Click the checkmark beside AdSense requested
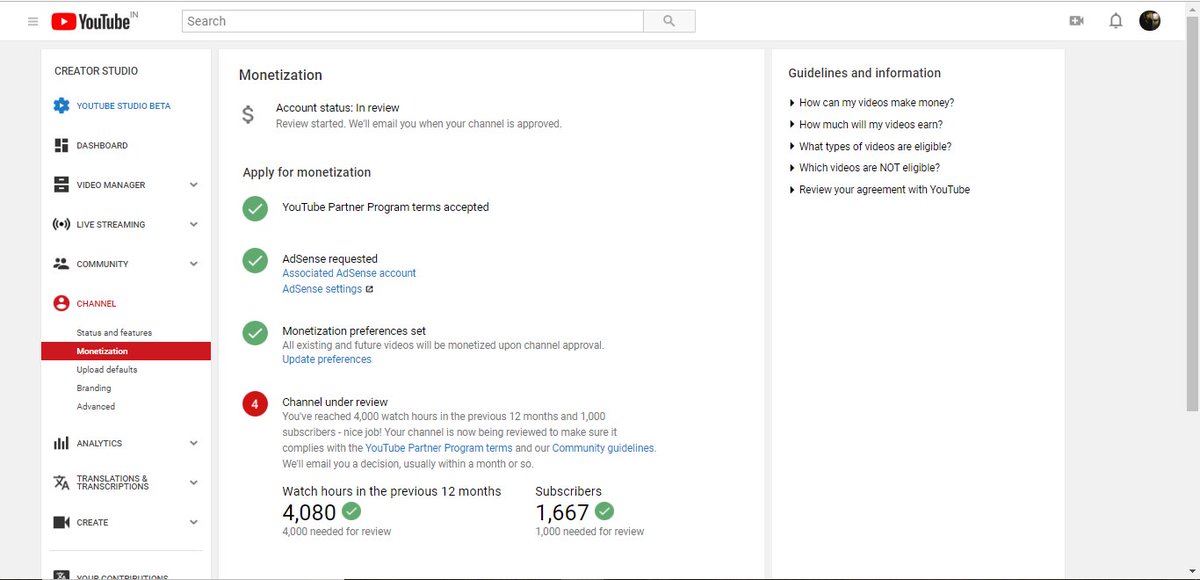Screen dimensions: 1200x580 point(255,260)
